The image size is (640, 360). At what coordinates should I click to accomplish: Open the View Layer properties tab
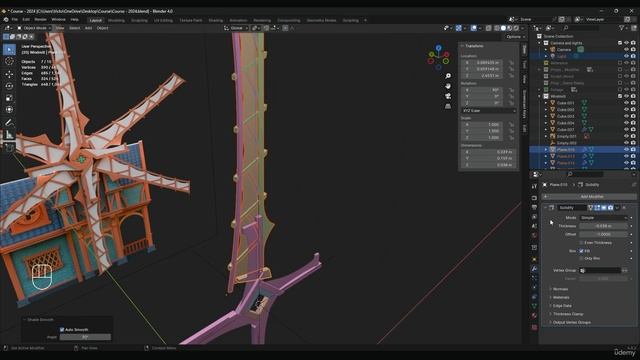(534, 218)
